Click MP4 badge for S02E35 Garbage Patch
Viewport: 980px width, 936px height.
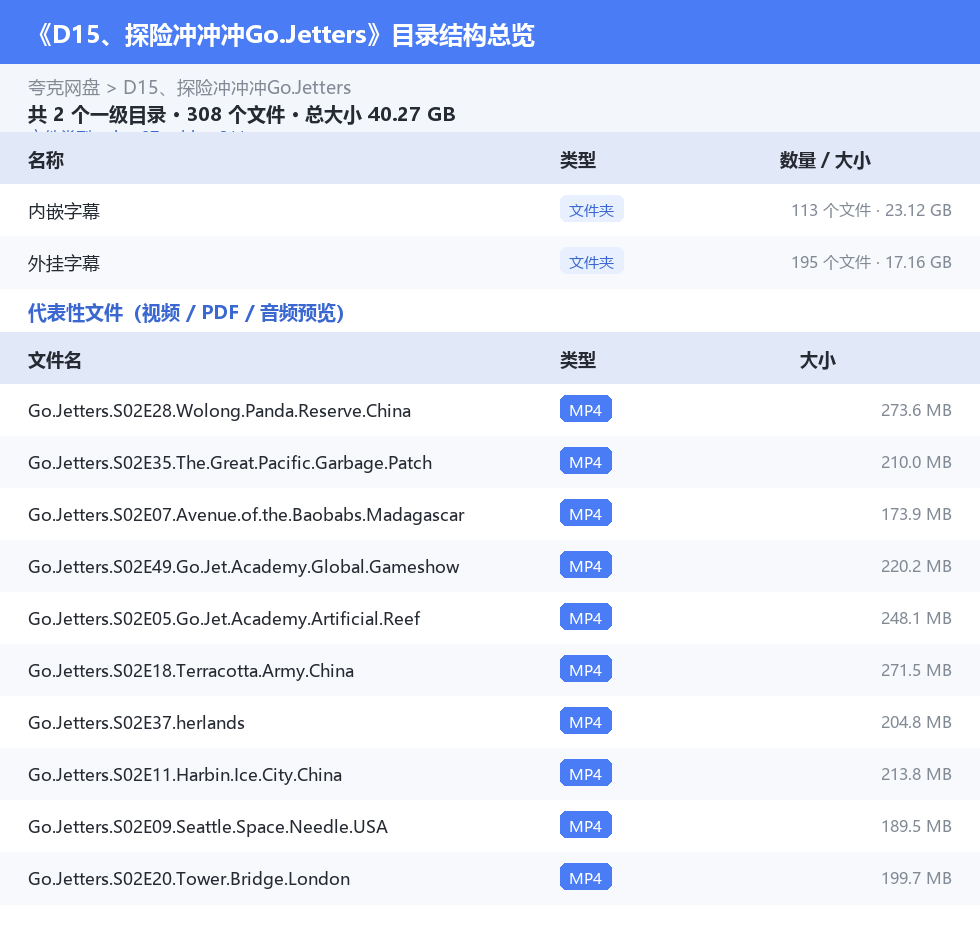(586, 461)
